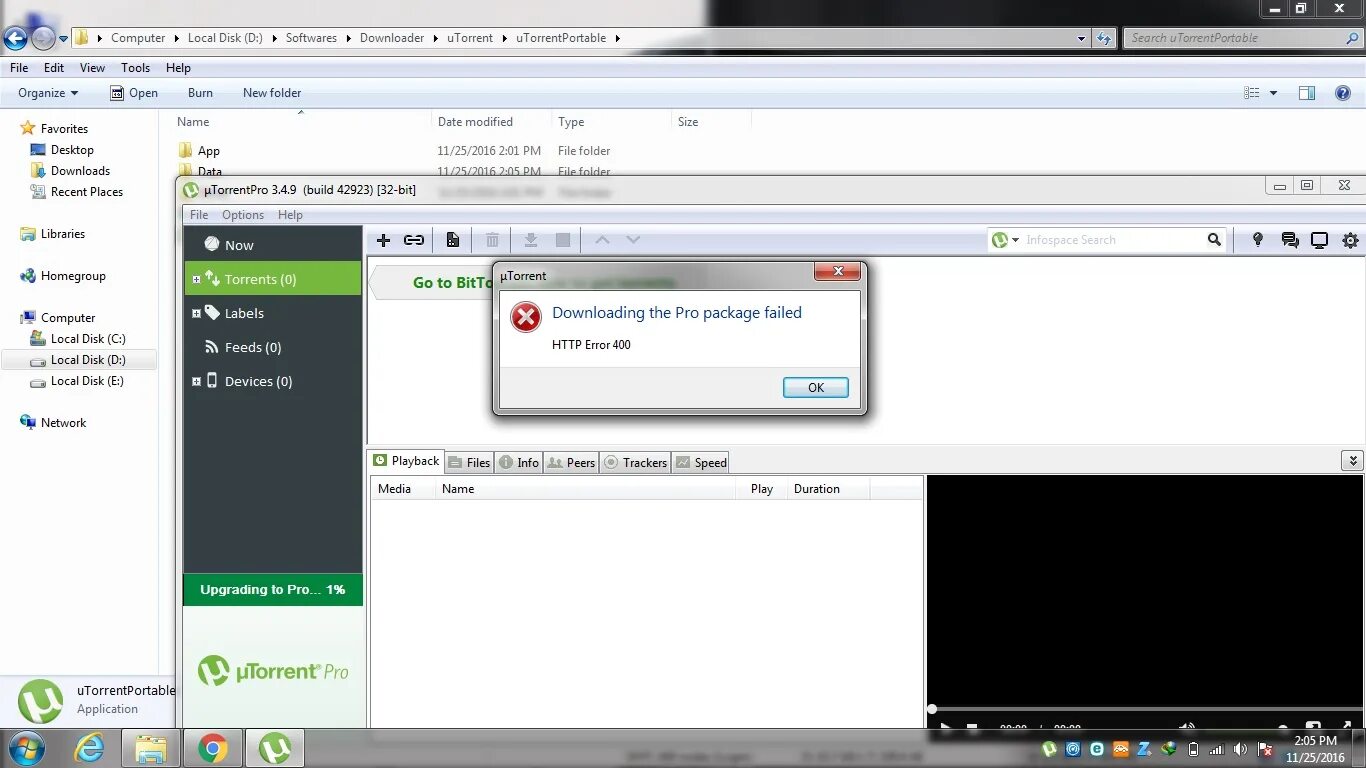1366x768 pixels.
Task: Open search engine dropdown next to uTorrent logo
Action: click(x=1016, y=240)
